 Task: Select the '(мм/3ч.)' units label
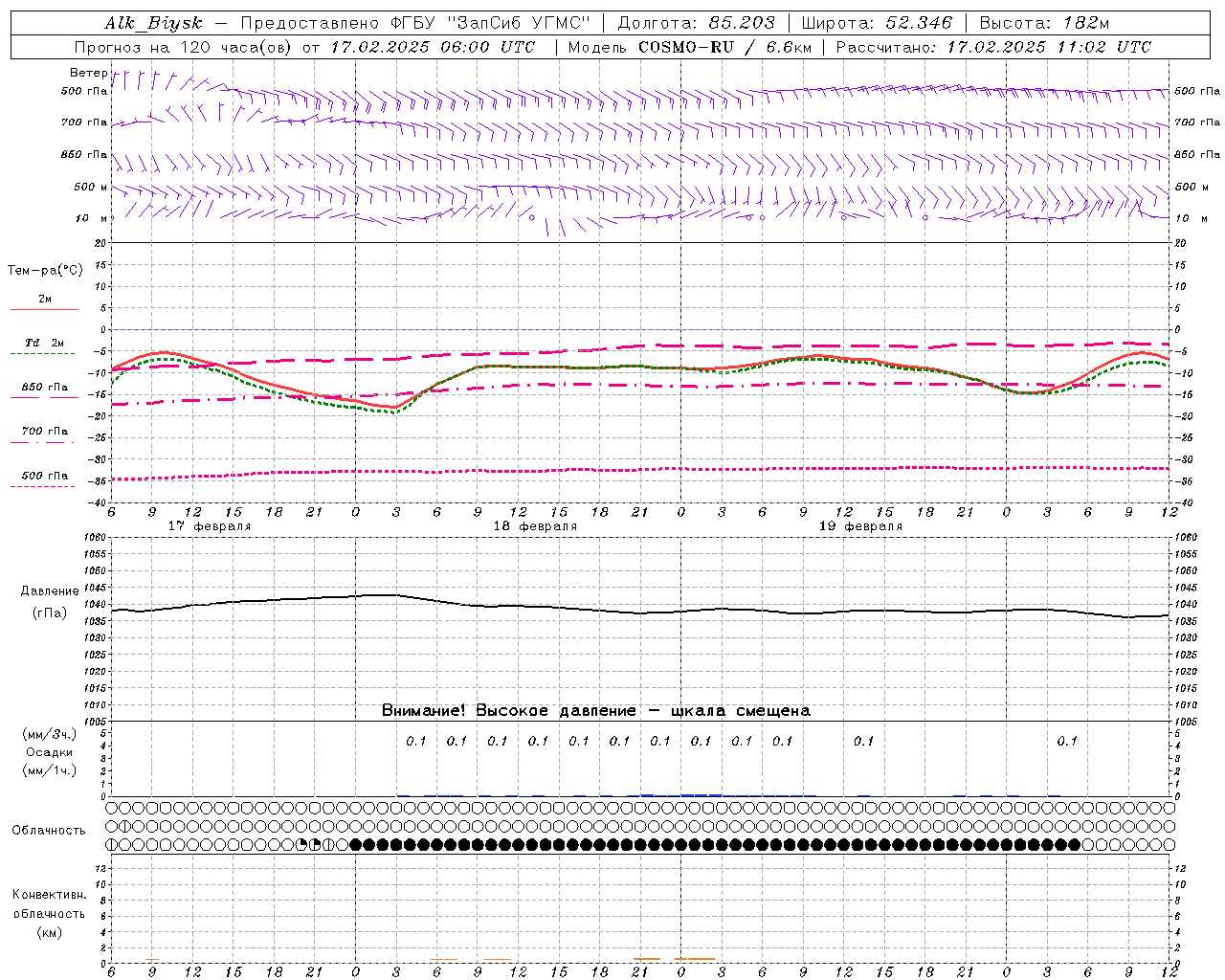pyautogui.click(x=50, y=734)
